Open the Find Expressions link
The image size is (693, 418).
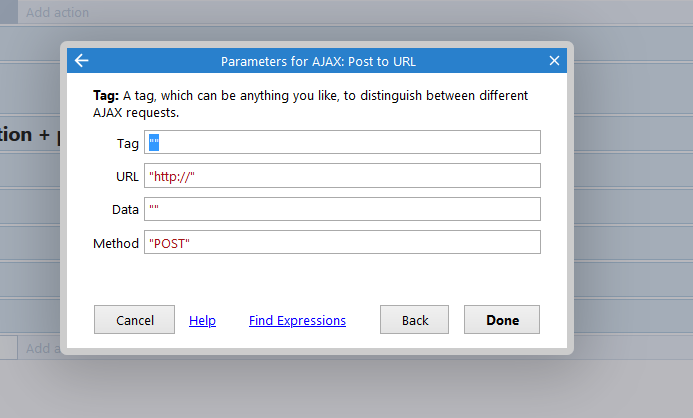click(x=297, y=320)
